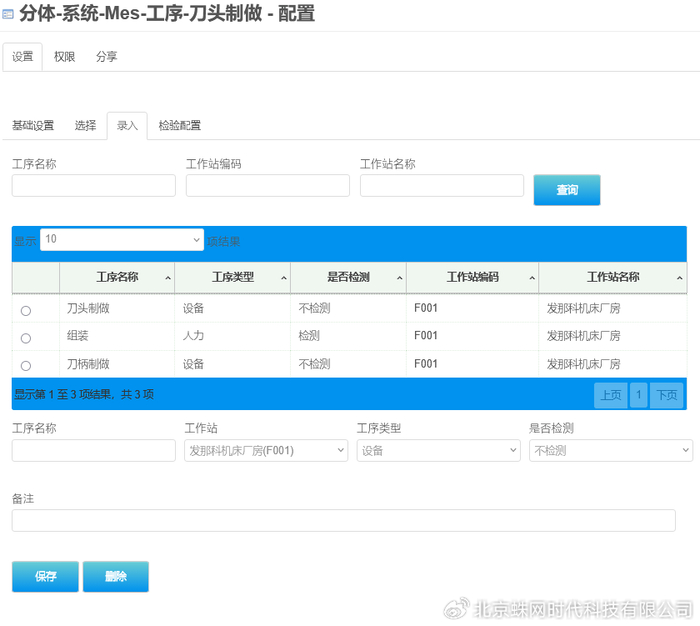Switch to the 分享 tab
Viewport: 700px width, 626px height.
(x=106, y=57)
